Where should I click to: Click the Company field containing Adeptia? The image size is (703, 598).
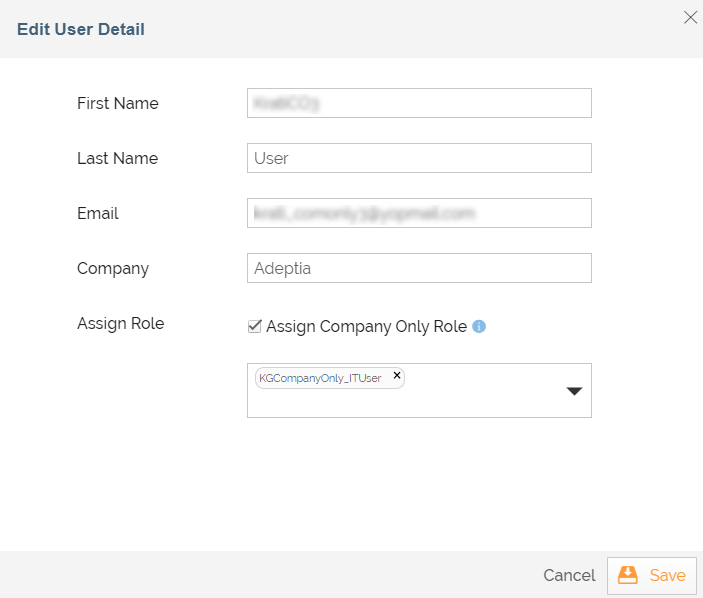click(x=419, y=268)
